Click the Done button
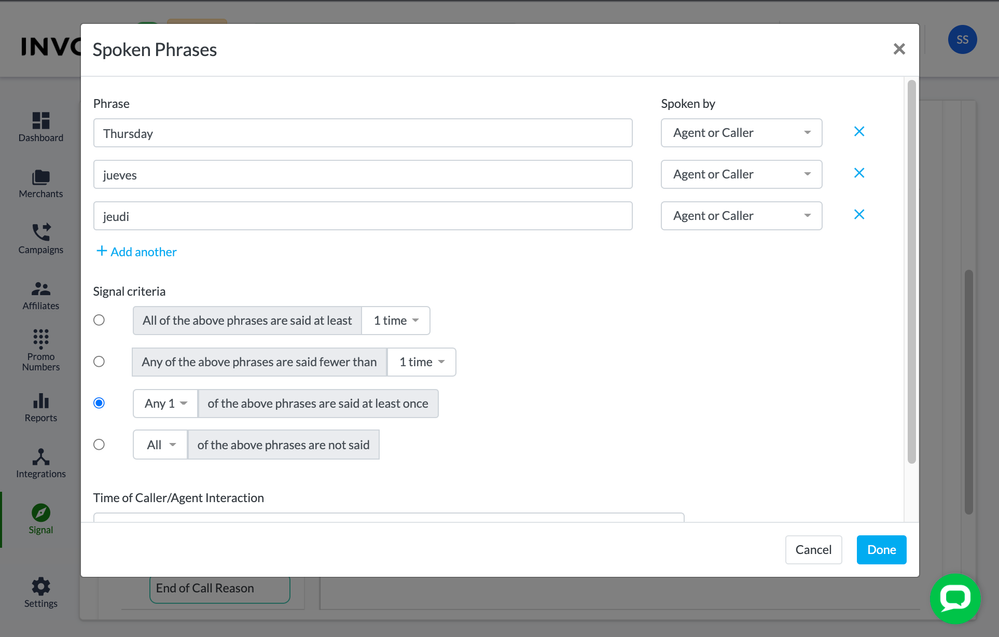The height and width of the screenshot is (637, 999). (881, 550)
